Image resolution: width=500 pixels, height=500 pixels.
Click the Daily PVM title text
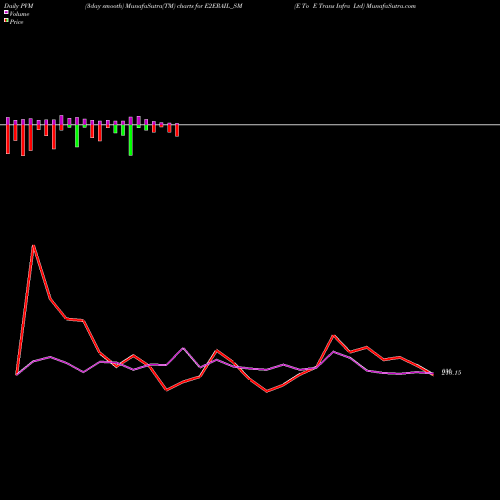click(19, 6)
